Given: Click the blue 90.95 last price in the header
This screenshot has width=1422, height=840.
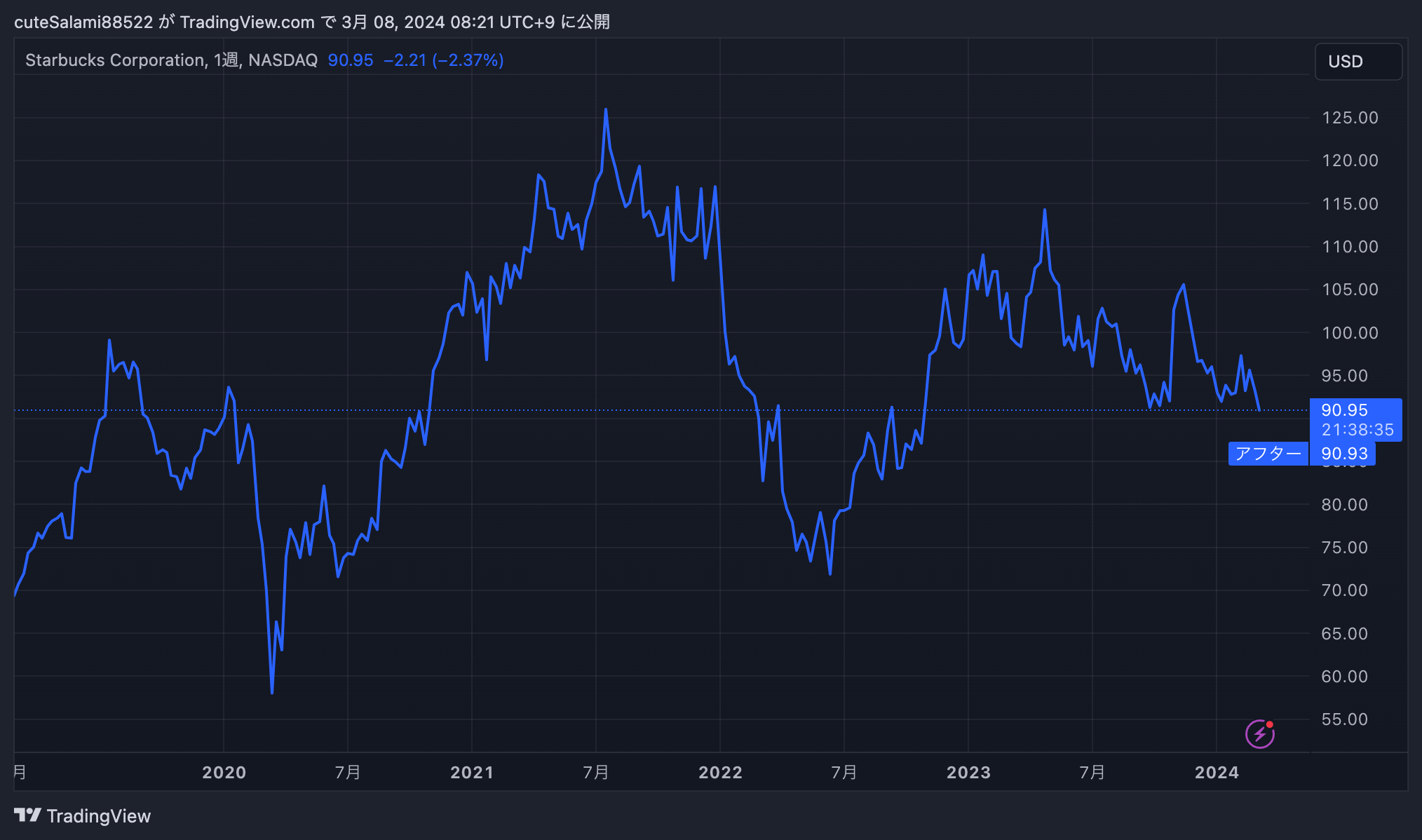Looking at the screenshot, I should pyautogui.click(x=350, y=60).
